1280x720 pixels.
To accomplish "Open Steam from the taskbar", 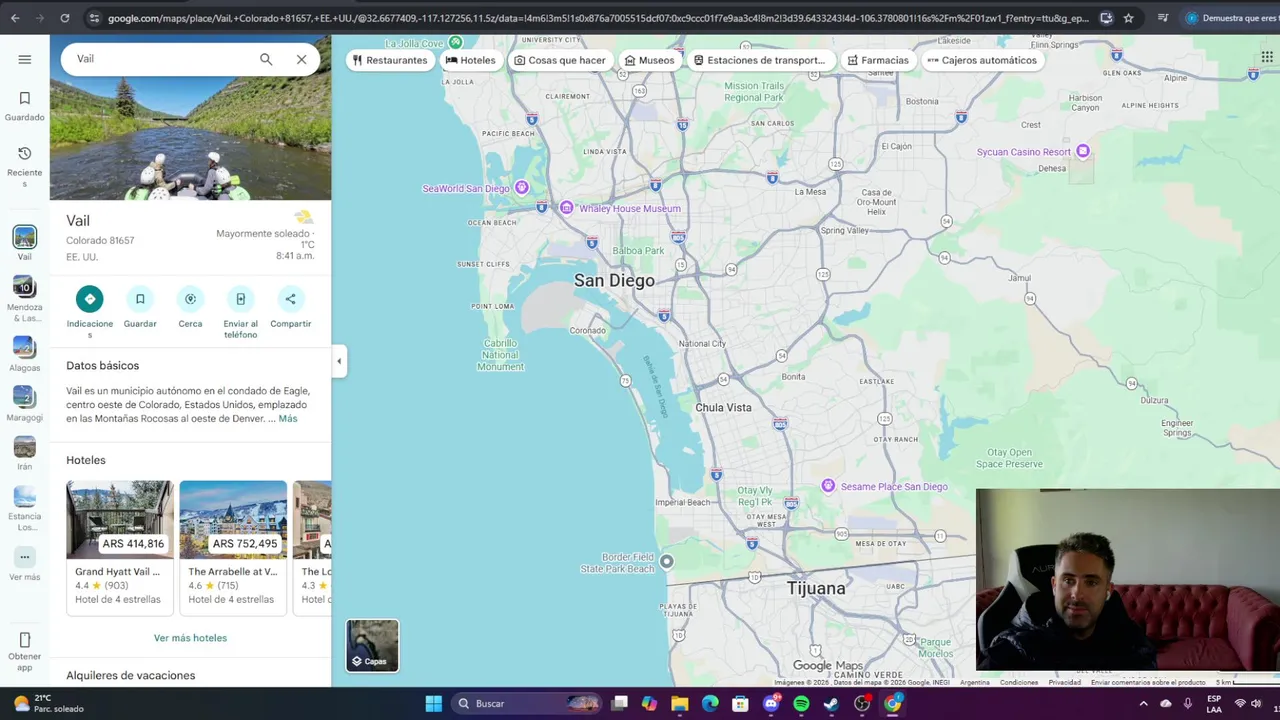I will (x=831, y=703).
